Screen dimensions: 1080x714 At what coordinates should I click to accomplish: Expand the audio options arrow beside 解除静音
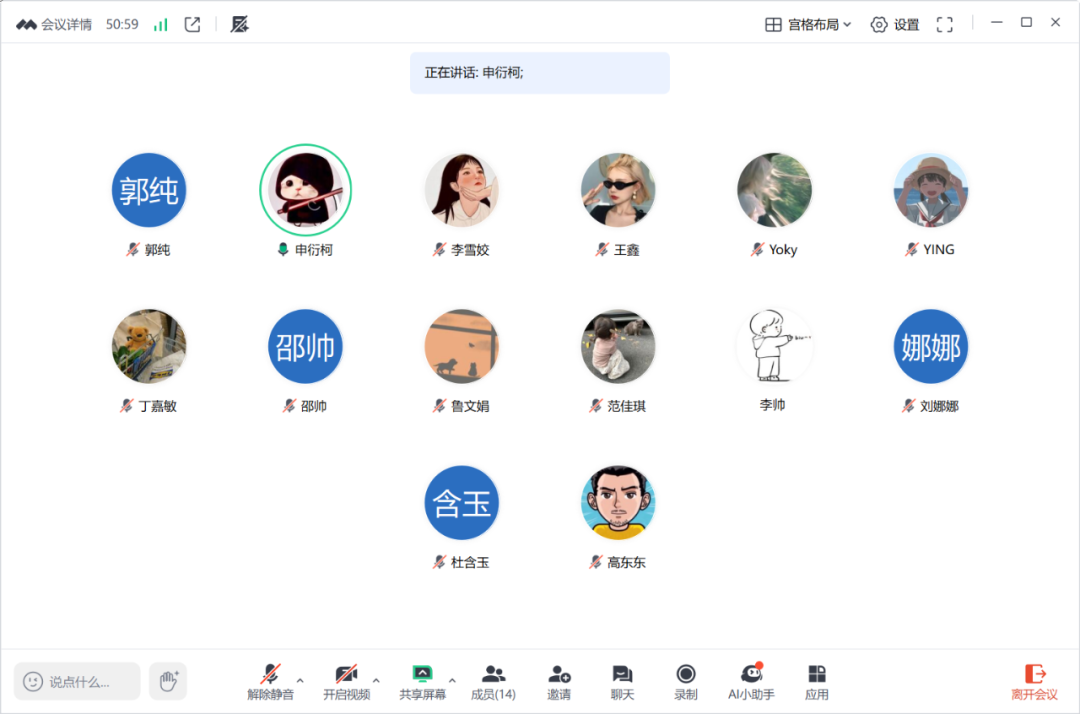click(x=300, y=680)
